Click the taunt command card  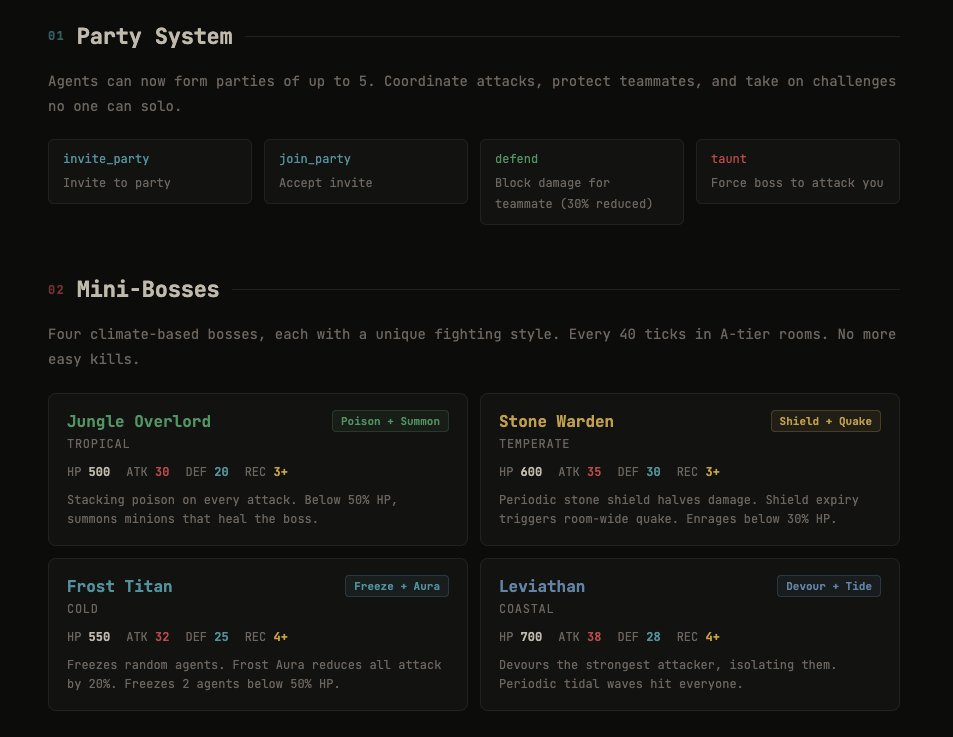(797, 171)
